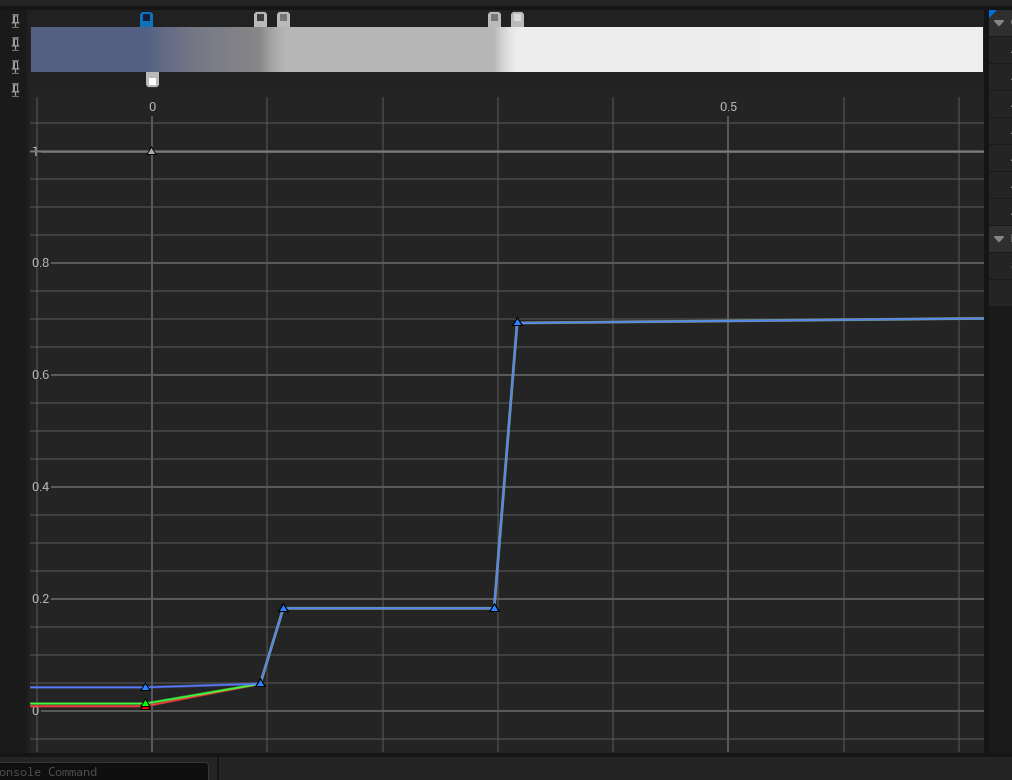Select the green curve key near time 0
The height and width of the screenshot is (780, 1012).
pos(145,703)
